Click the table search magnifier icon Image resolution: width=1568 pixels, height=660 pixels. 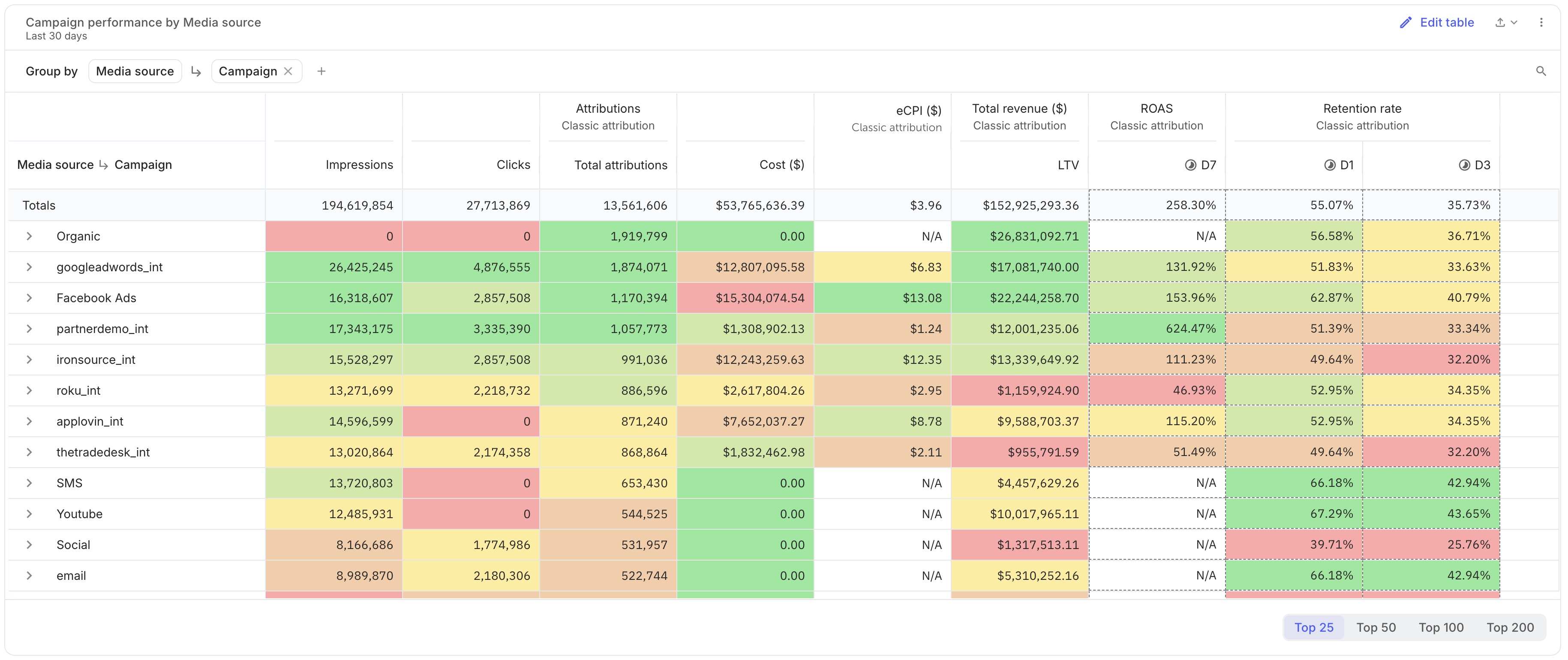coord(1541,71)
